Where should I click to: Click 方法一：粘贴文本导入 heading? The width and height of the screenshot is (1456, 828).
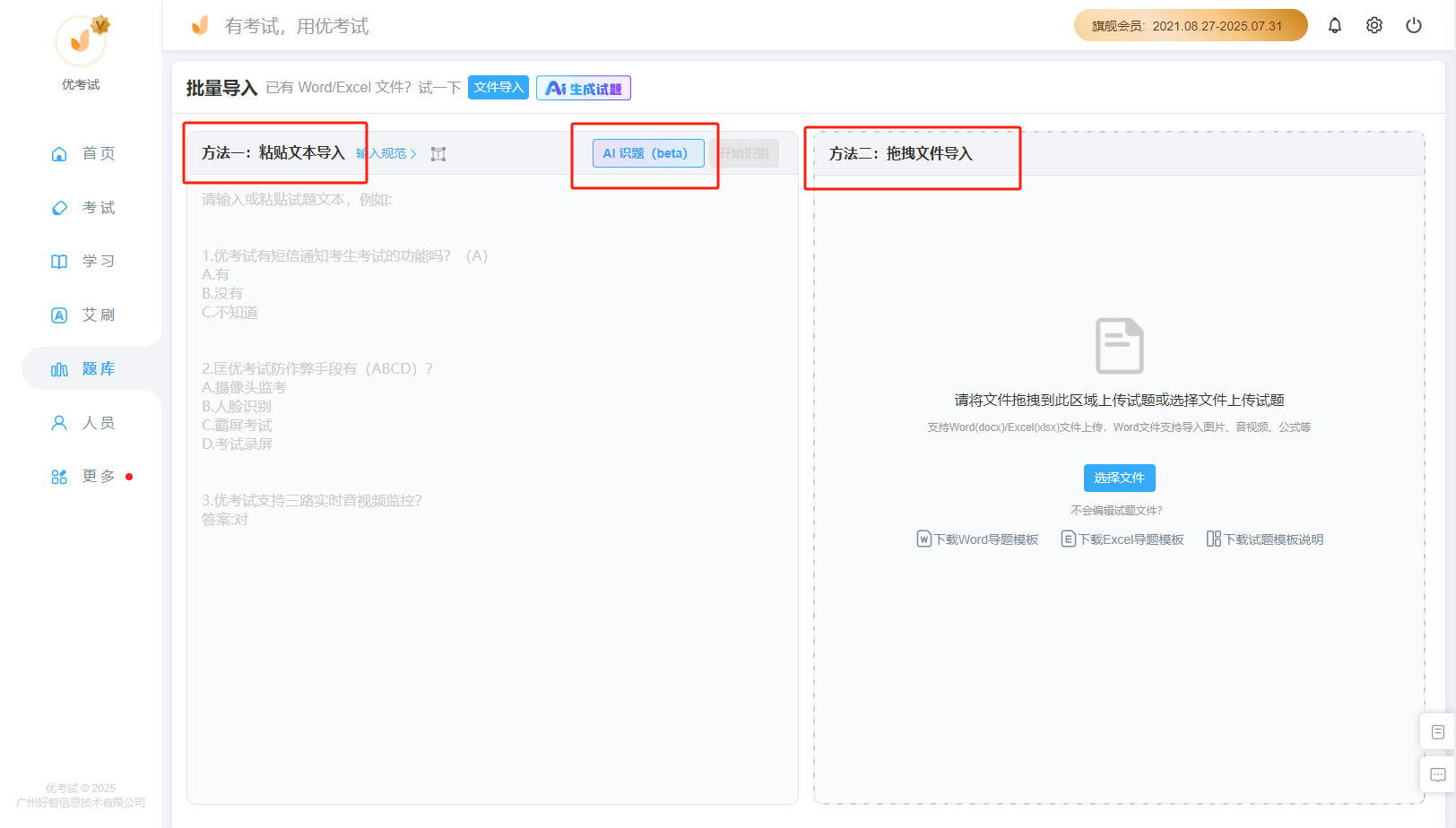(273, 152)
